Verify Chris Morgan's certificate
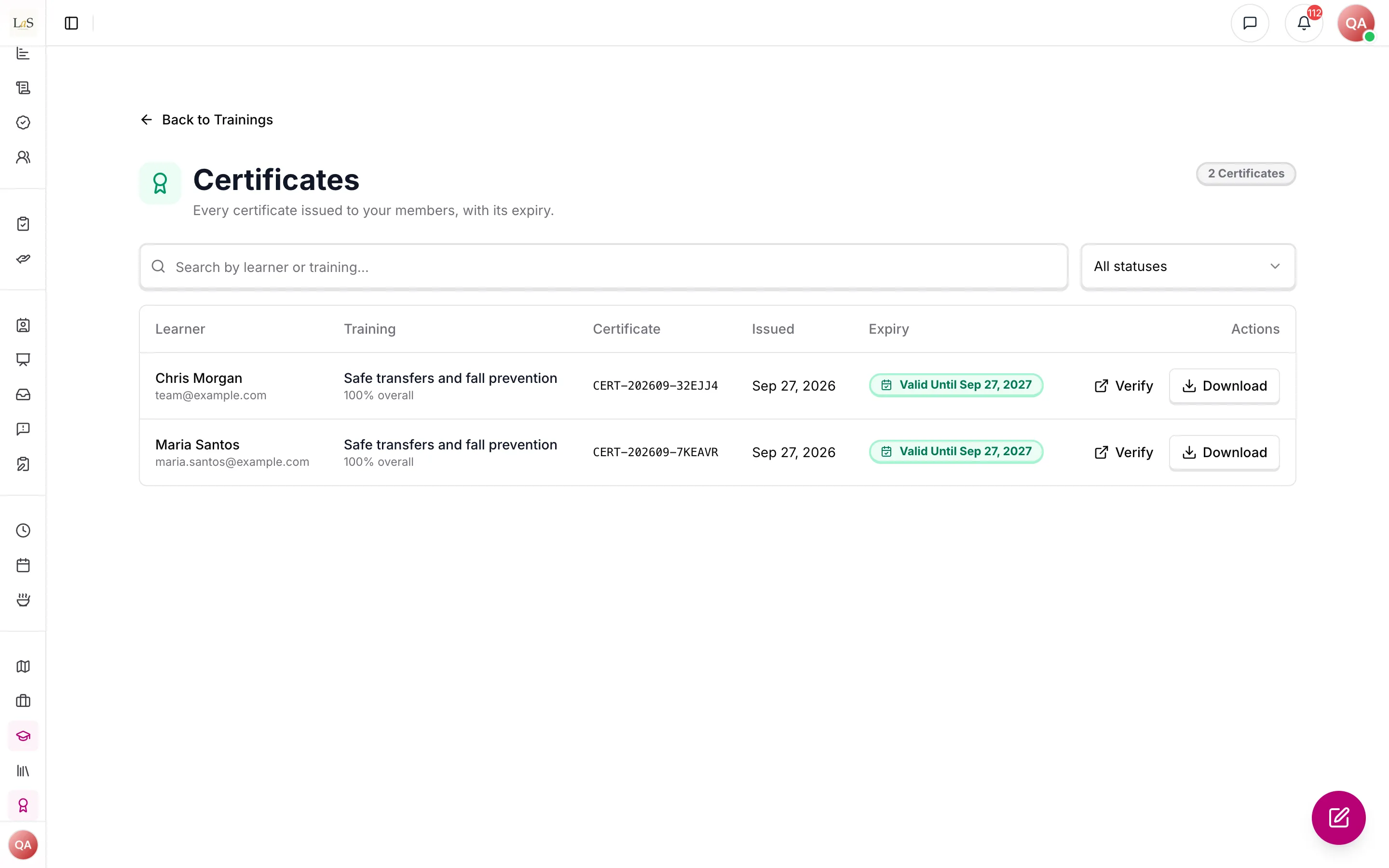 tap(1123, 386)
